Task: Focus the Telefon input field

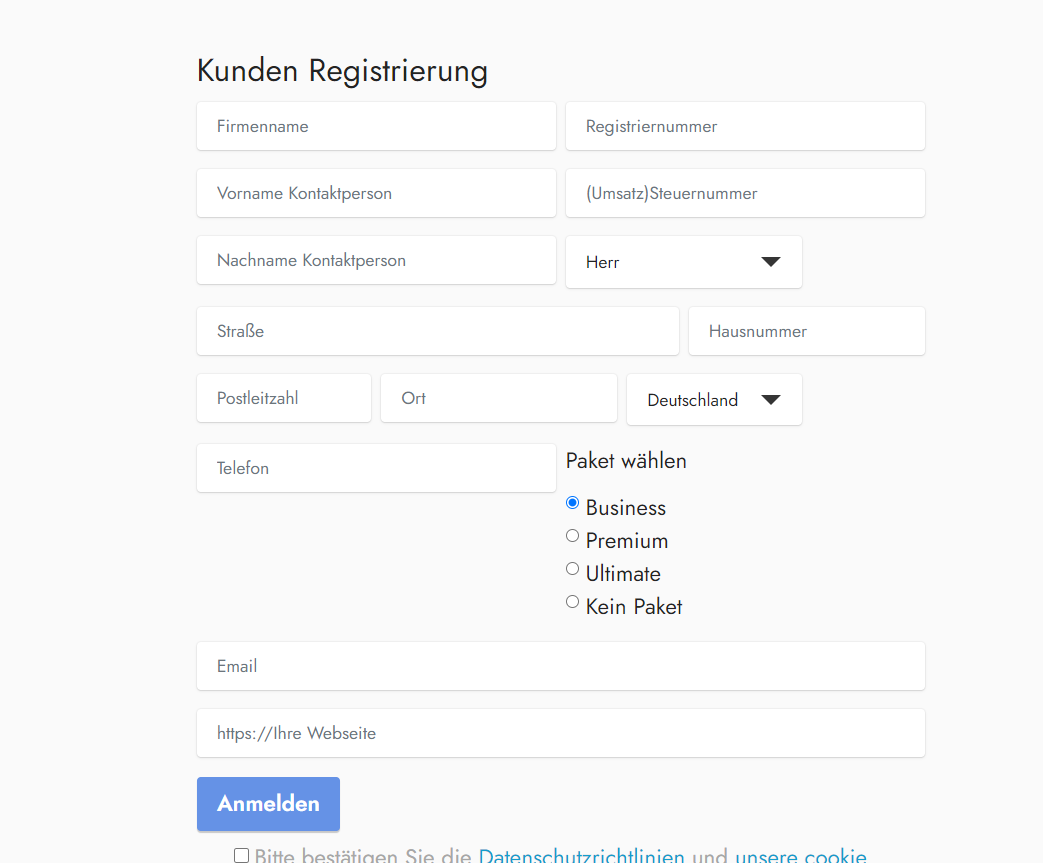Action: click(x=376, y=468)
